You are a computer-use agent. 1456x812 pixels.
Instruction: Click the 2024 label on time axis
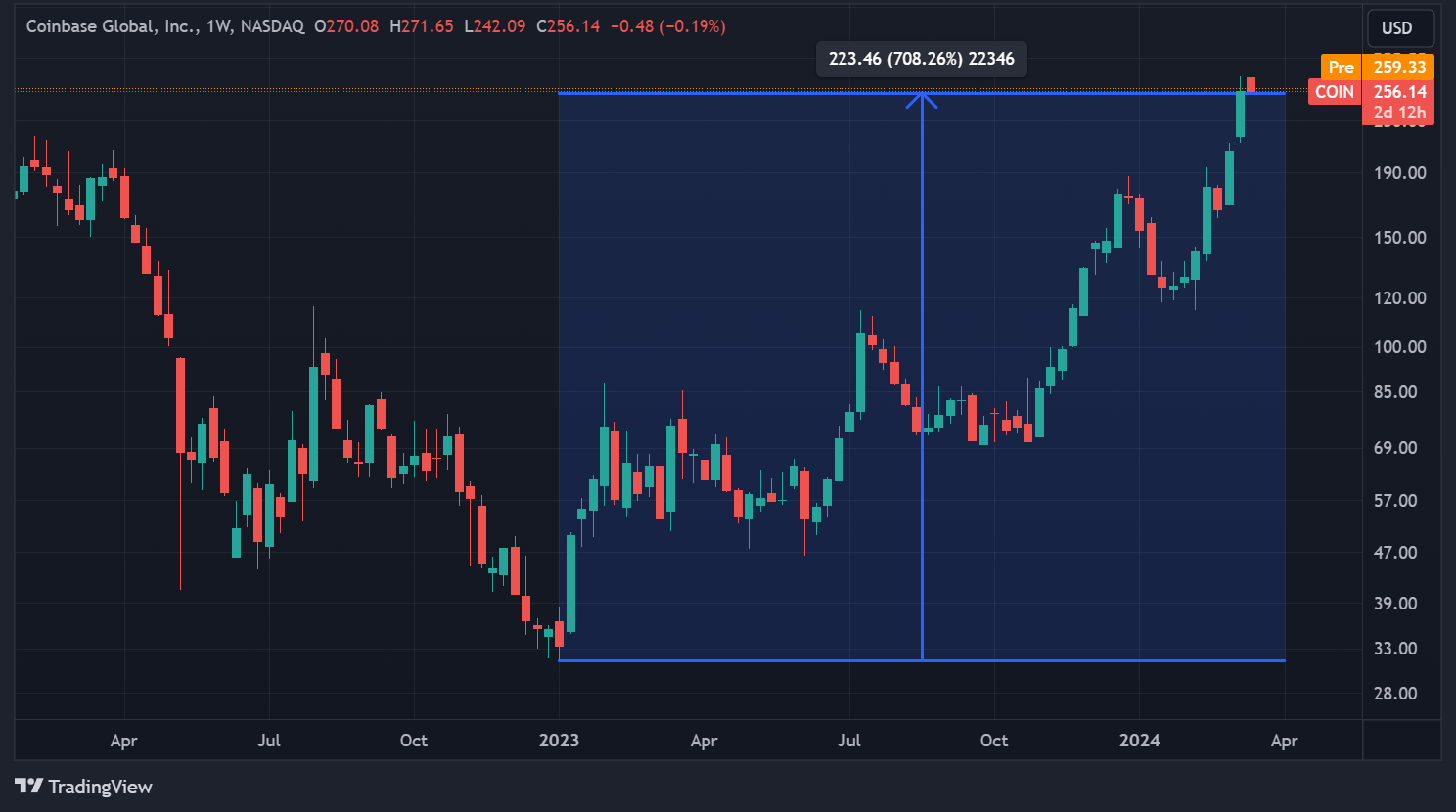(x=1138, y=741)
